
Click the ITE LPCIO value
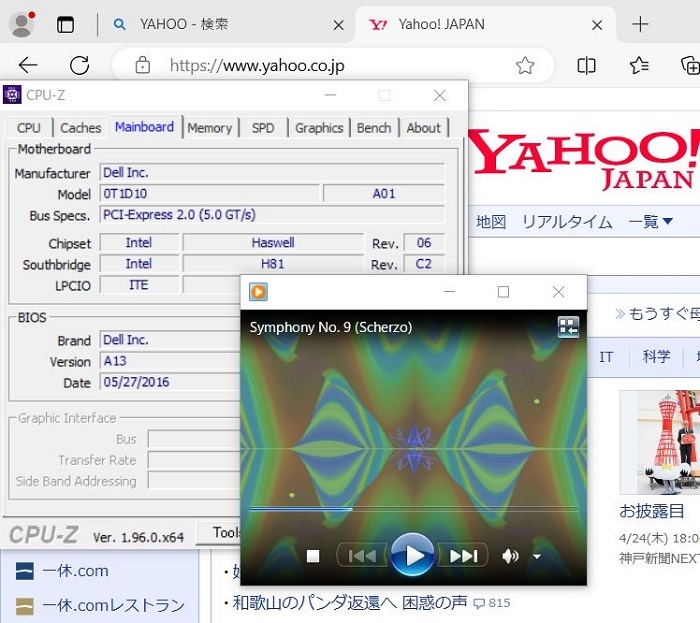(139, 285)
